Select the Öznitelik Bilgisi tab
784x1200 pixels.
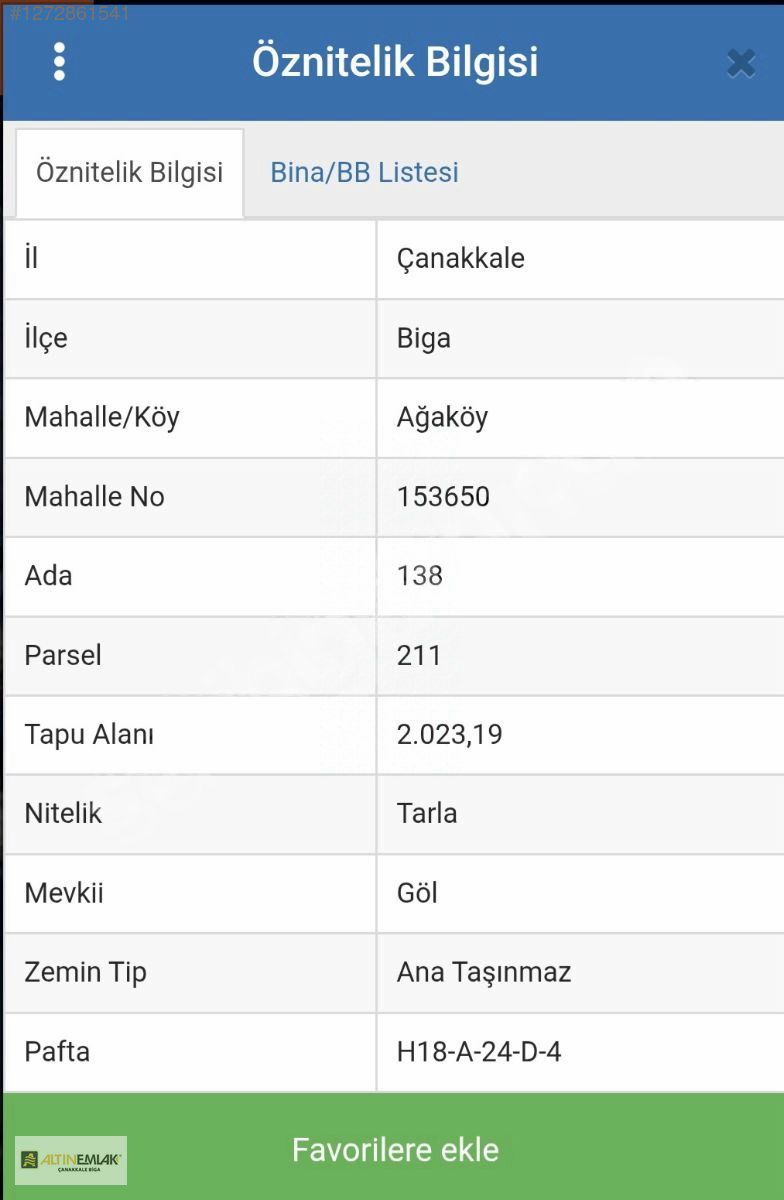click(x=129, y=172)
